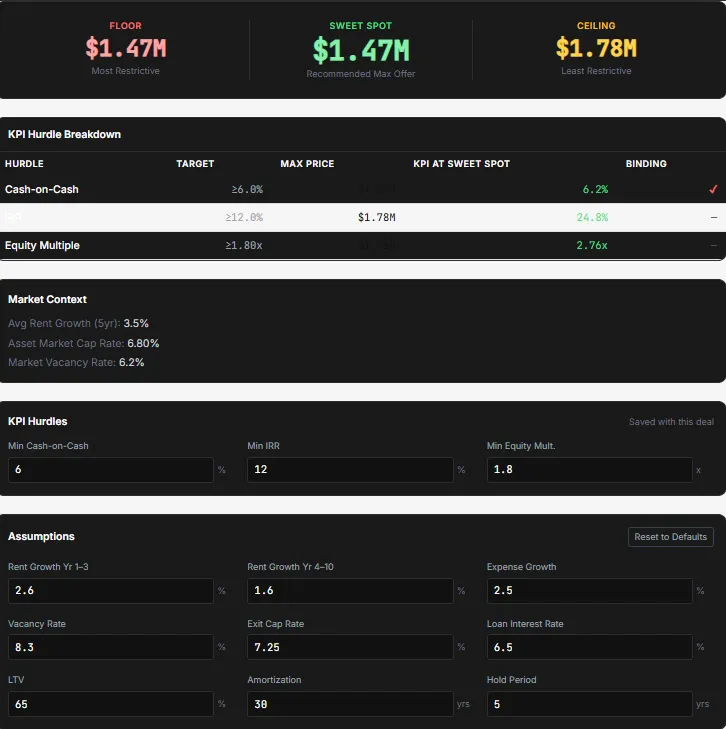Click the Sweet Spot $1.47M value
The height and width of the screenshot is (729, 726).
[x=361, y=50]
